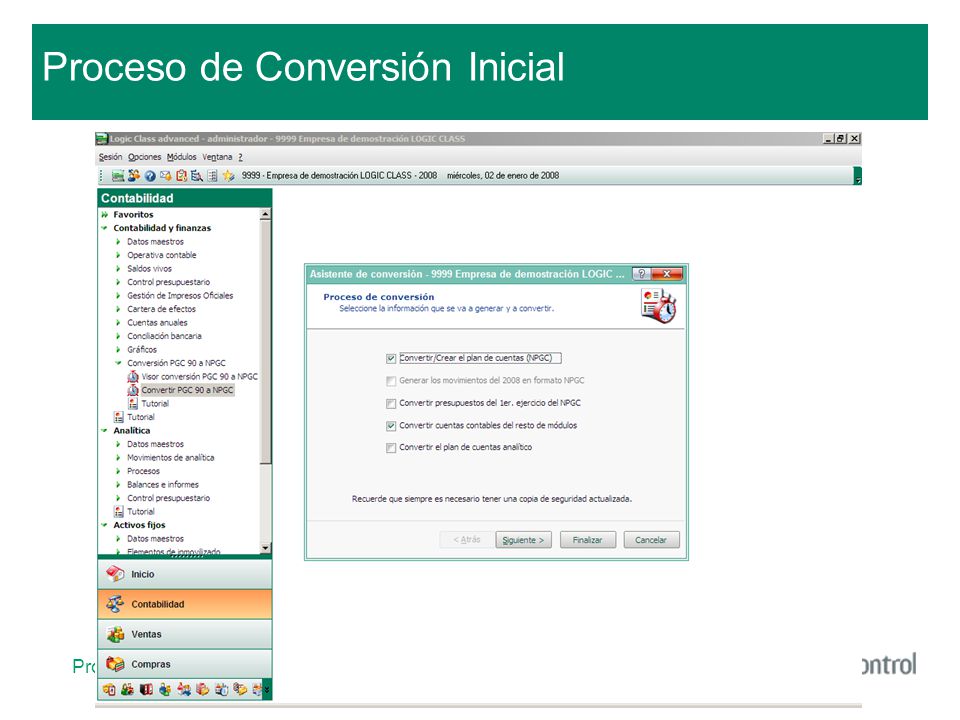This screenshot has height=720, width=960.
Task: Uncheck Convertir cuentas contables del resto de módulos
Action: (391, 426)
